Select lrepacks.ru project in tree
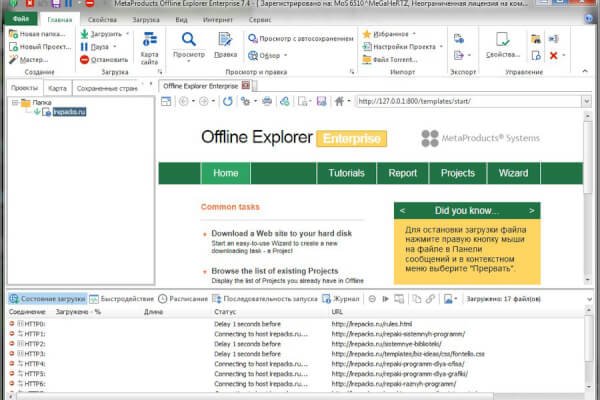 click(69, 112)
